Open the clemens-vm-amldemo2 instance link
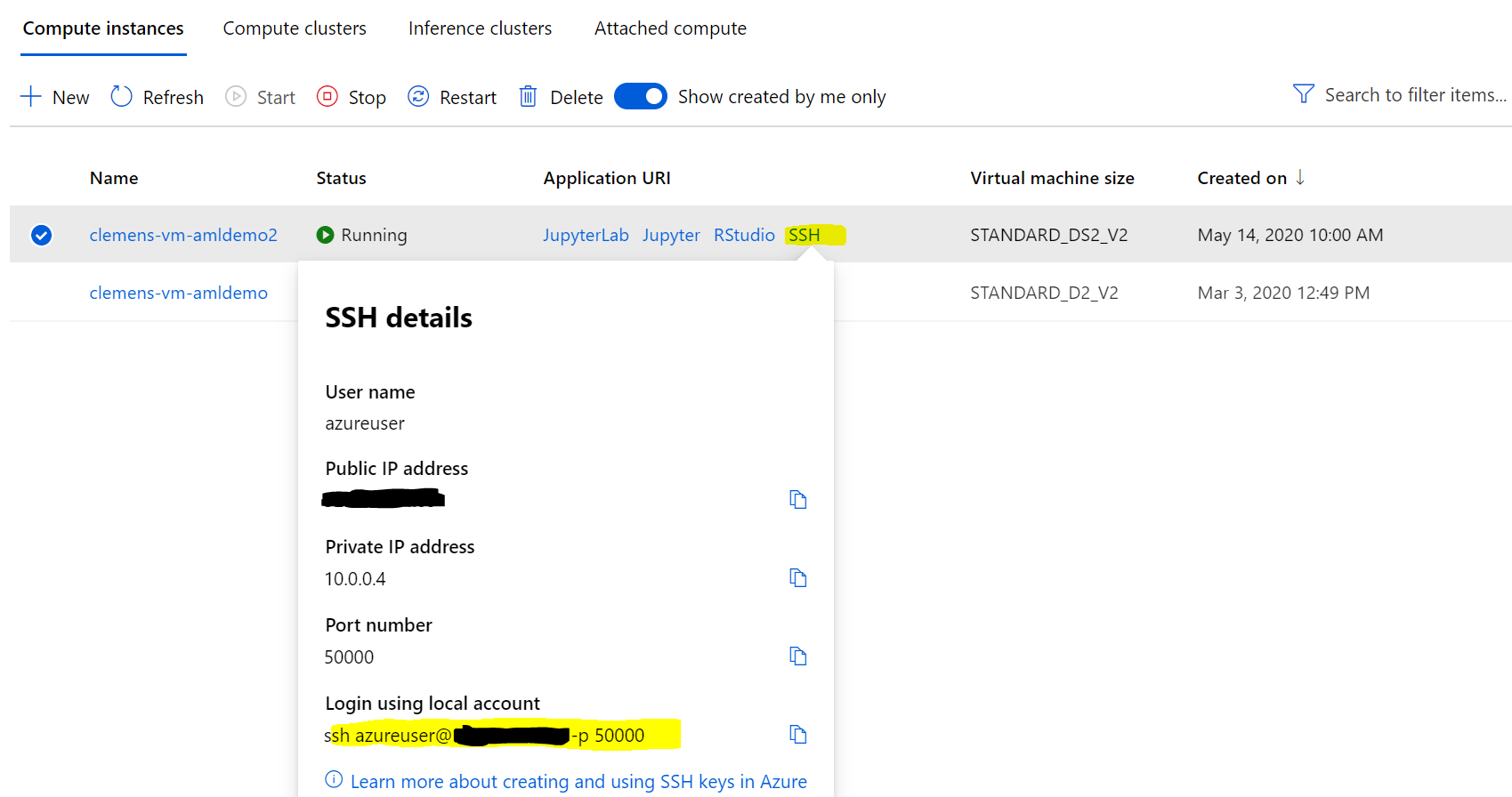1512x797 pixels. click(x=183, y=235)
